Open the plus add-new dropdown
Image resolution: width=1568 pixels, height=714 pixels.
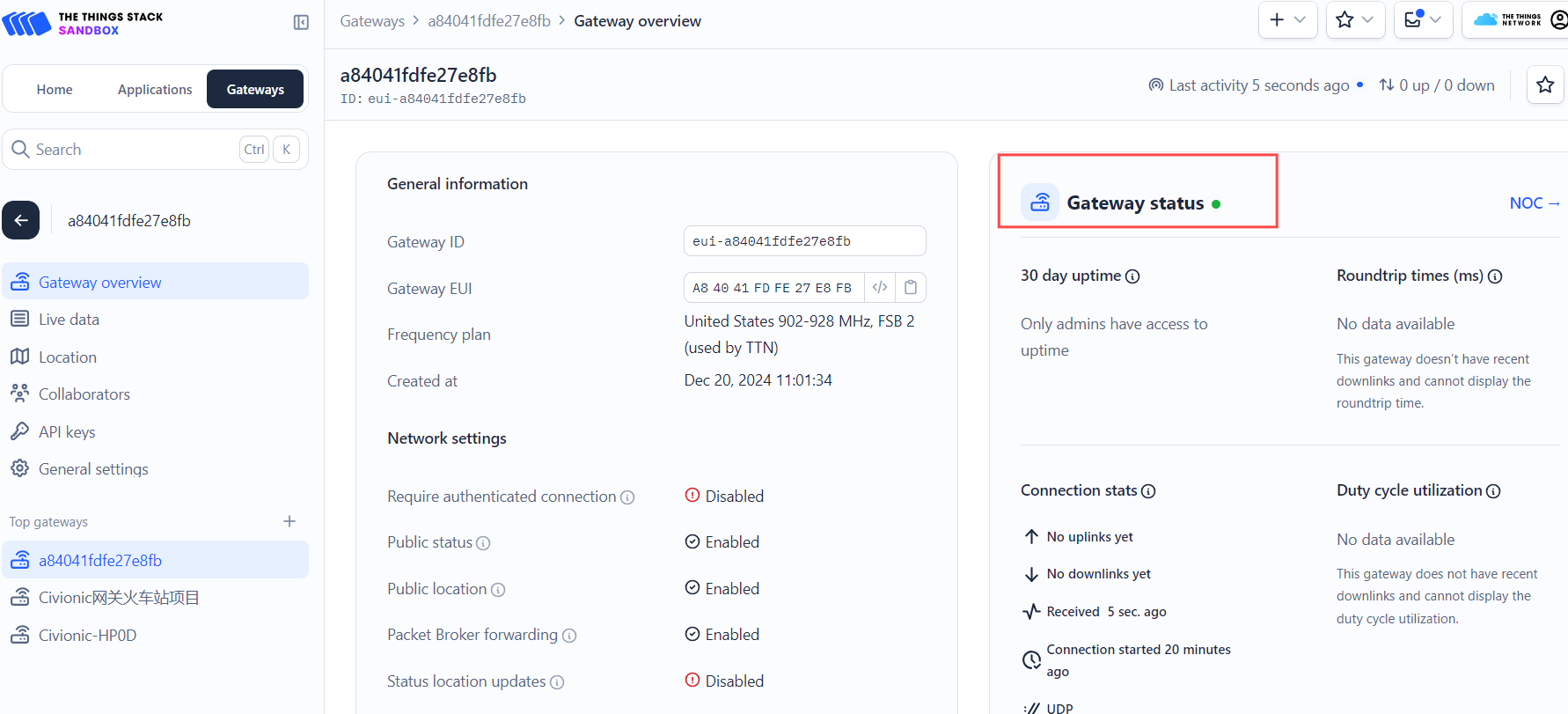[x=1287, y=19]
